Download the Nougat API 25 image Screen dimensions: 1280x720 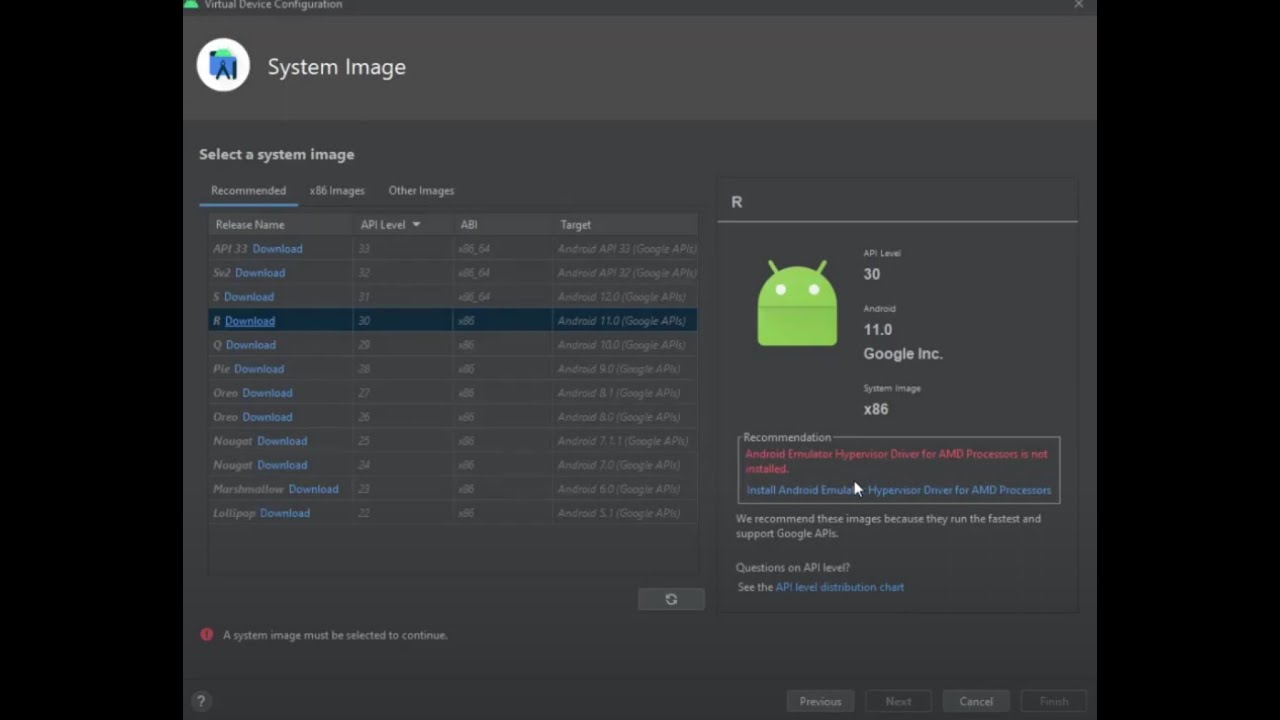pyautogui.click(x=282, y=441)
